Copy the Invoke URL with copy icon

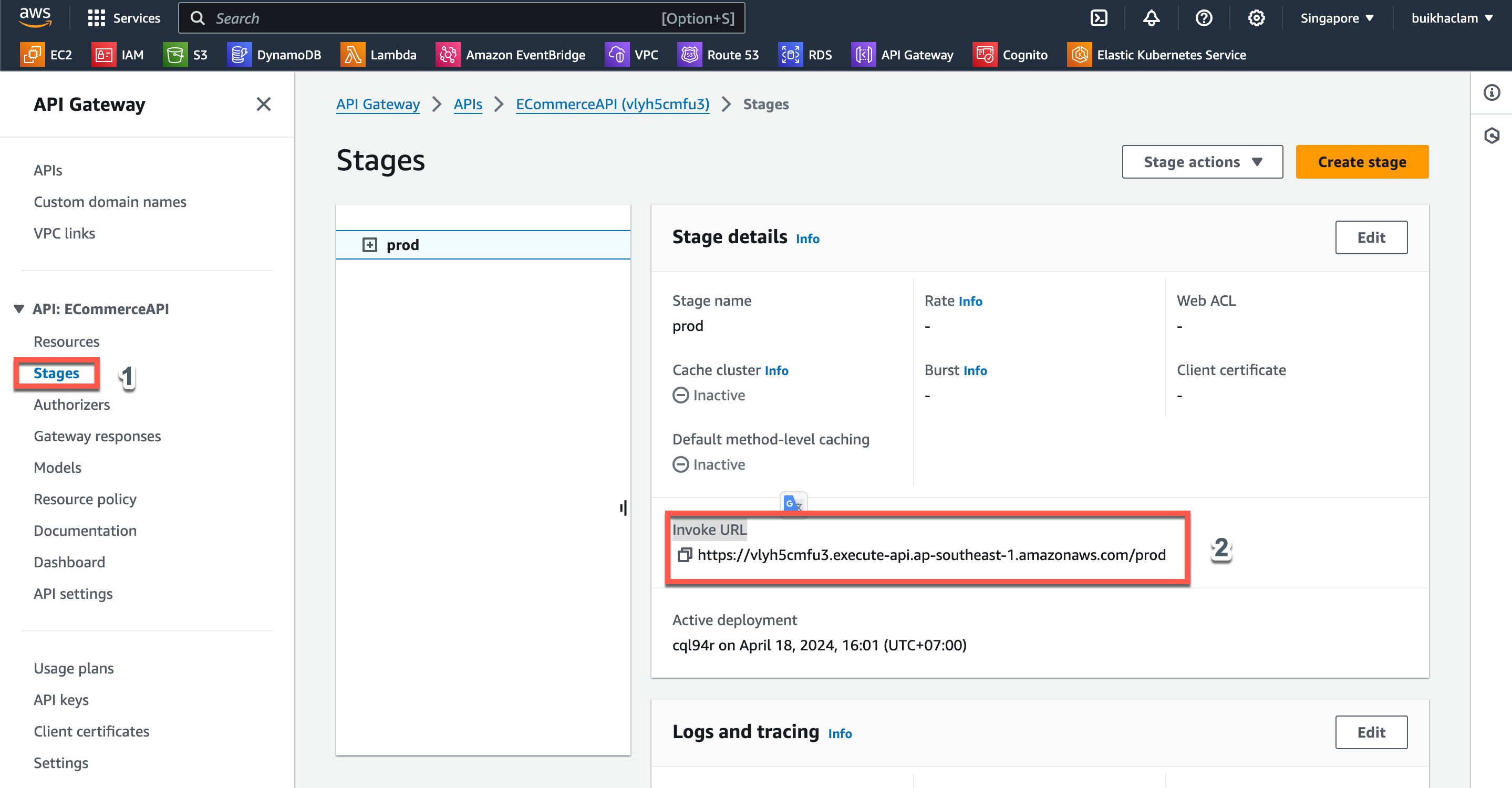685,554
